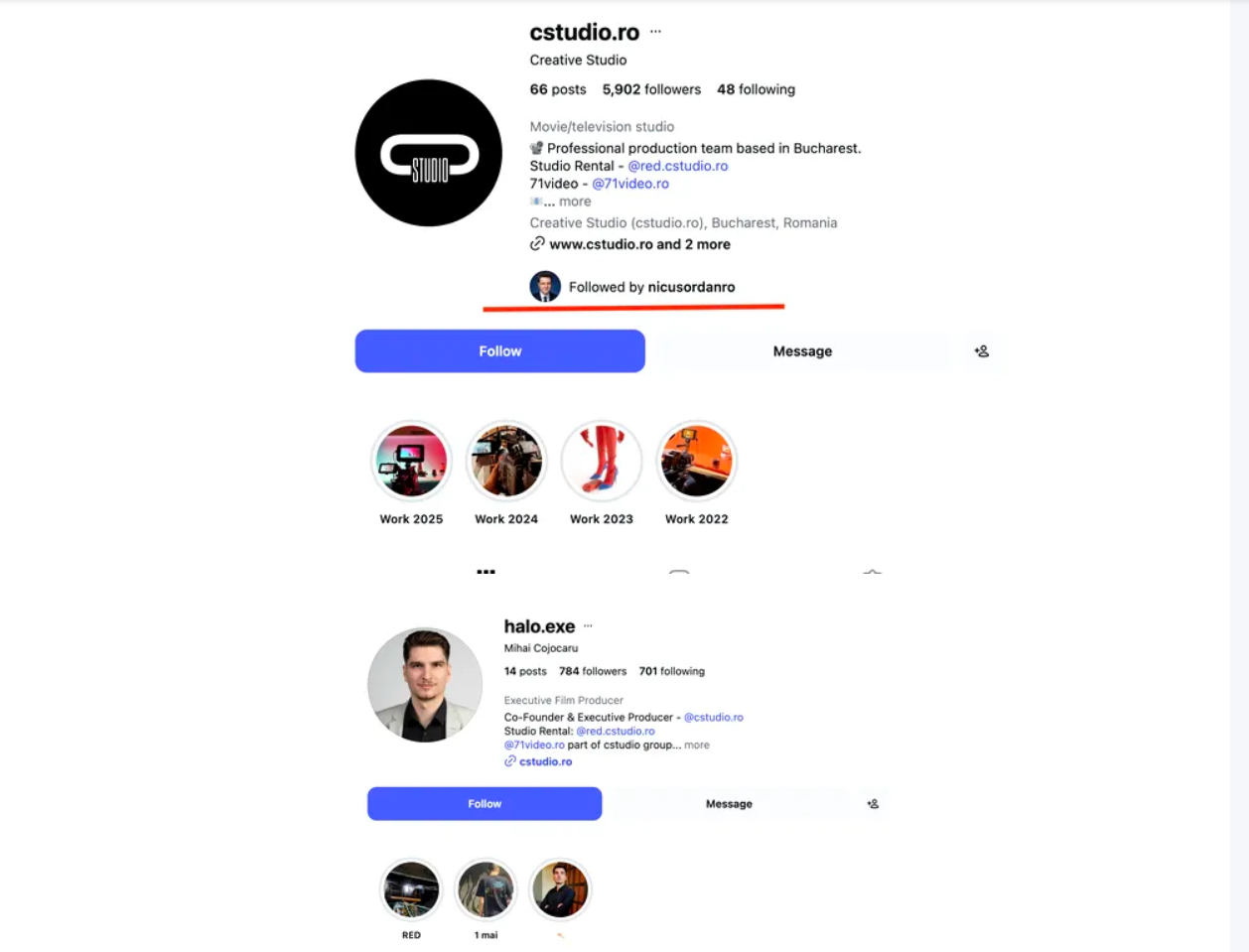
Task: Message the halo.exe account
Action: (729, 804)
